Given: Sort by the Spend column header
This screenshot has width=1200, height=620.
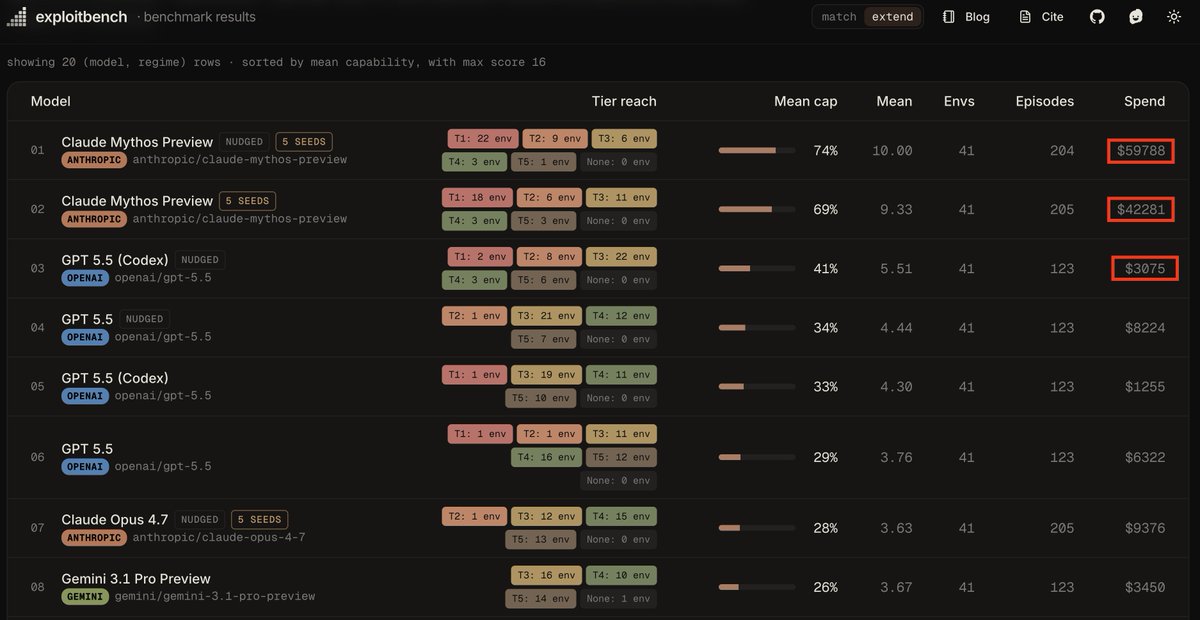Looking at the screenshot, I should 1145,101.
